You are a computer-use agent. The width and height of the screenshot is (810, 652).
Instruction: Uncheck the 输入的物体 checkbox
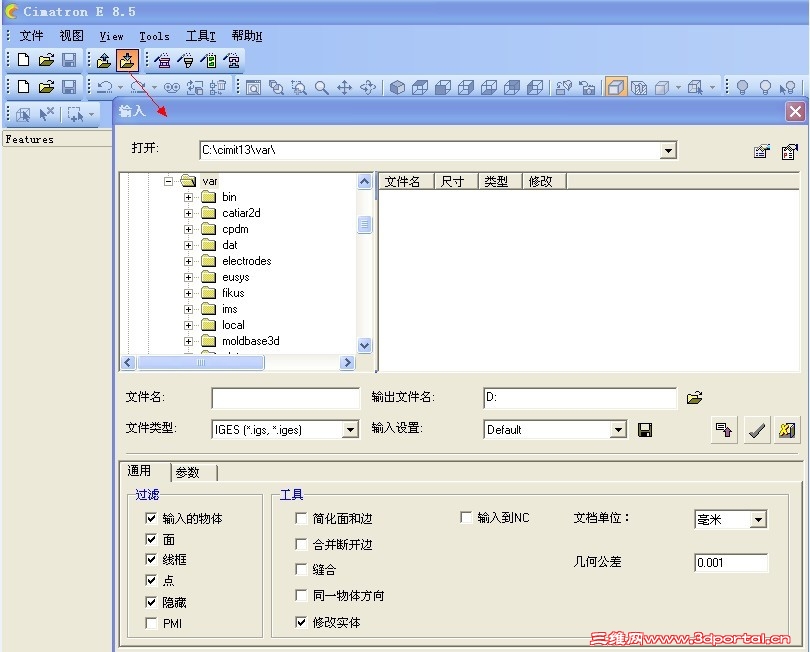151,518
